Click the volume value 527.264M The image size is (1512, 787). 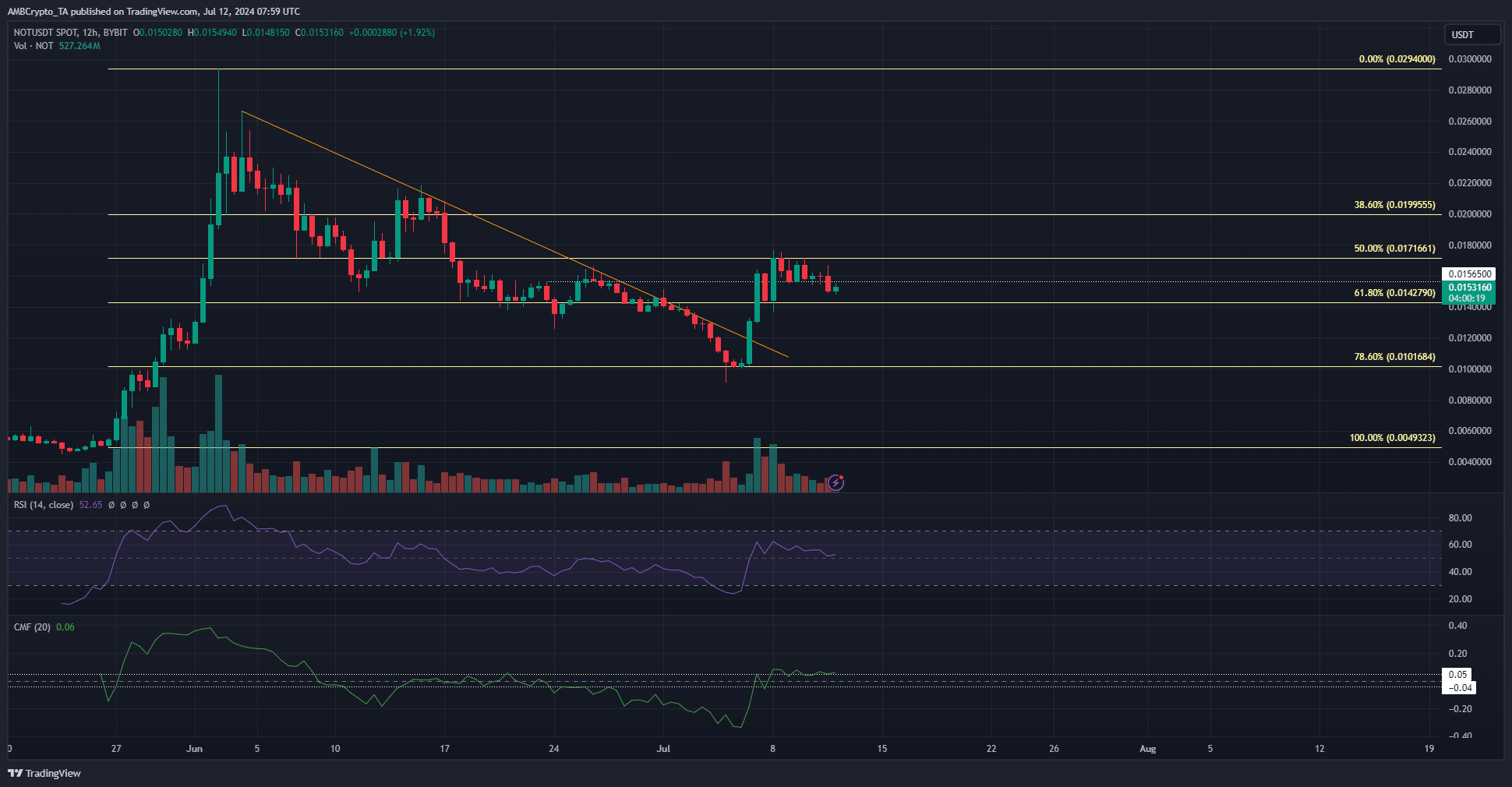click(79, 46)
